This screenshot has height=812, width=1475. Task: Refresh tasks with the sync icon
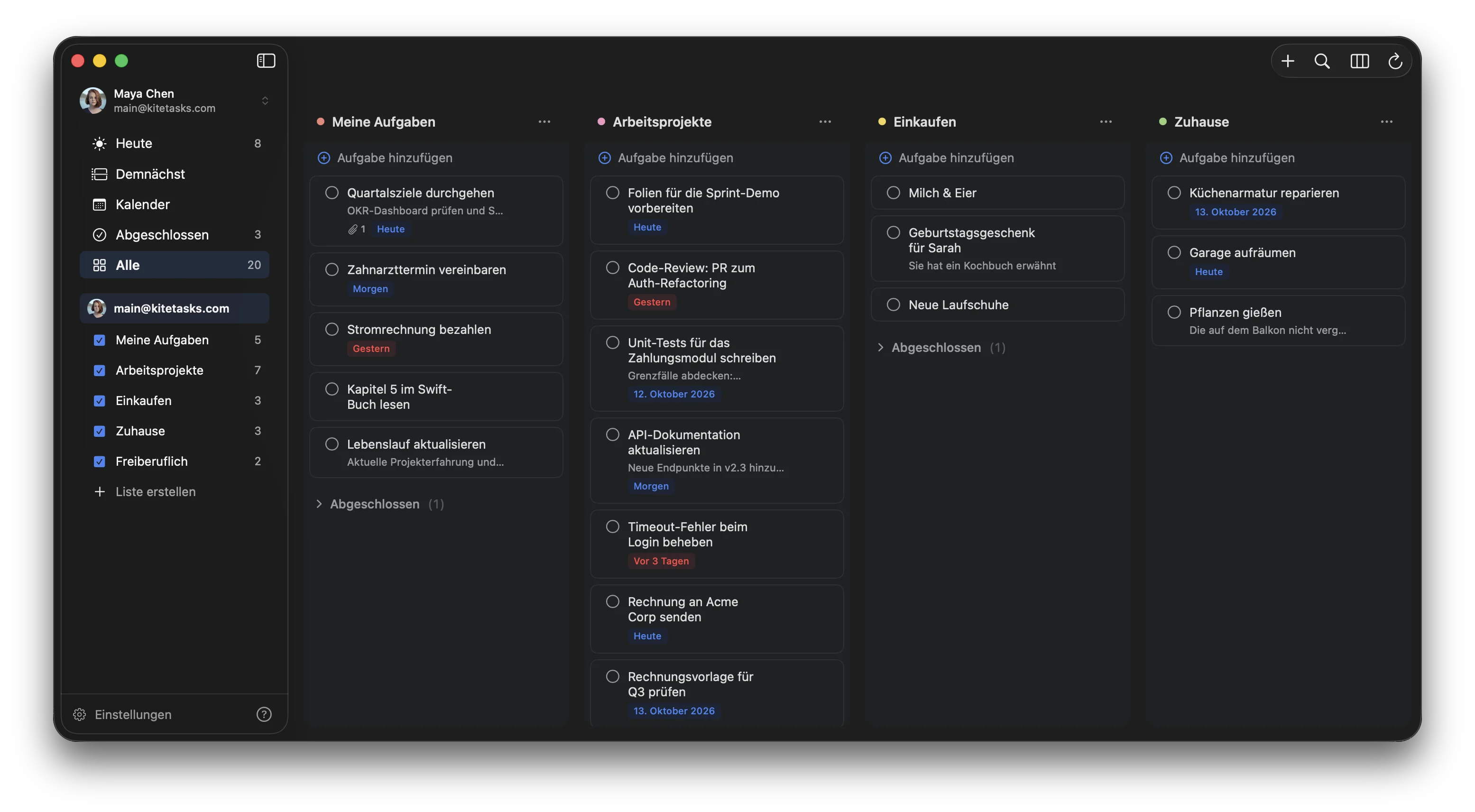(1395, 61)
